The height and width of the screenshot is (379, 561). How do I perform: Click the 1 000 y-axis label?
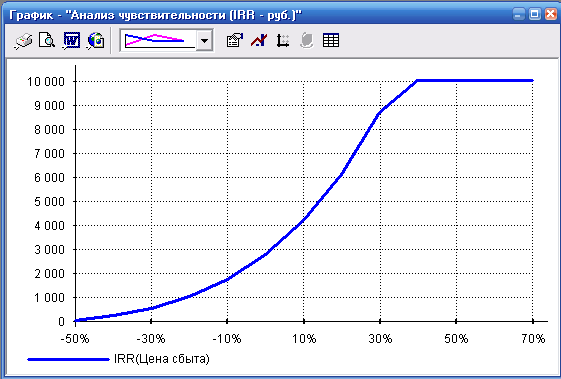click(x=49, y=298)
